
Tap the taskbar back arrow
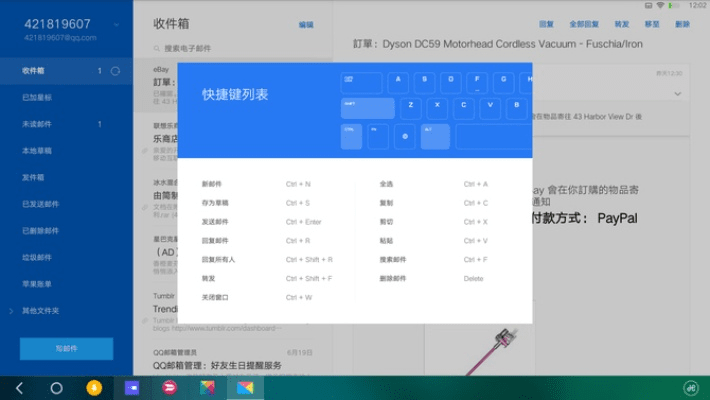click(19, 388)
